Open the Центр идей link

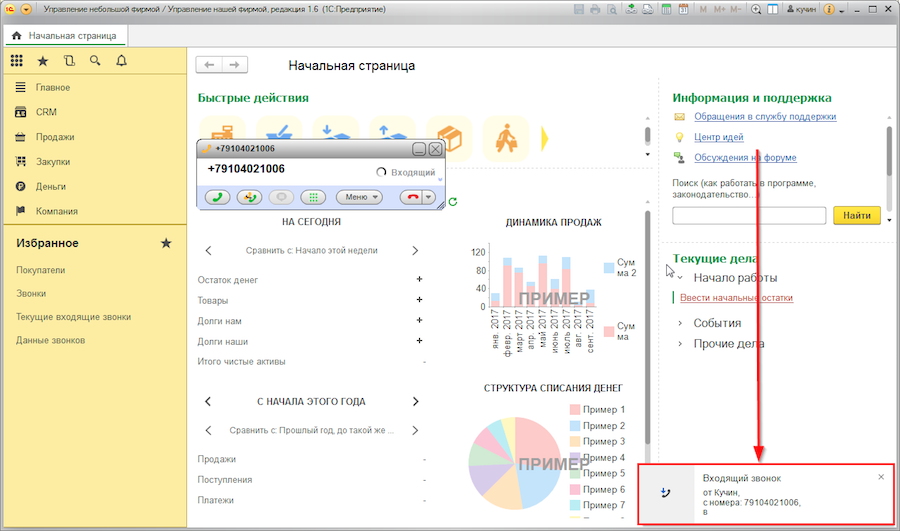[x=718, y=137]
